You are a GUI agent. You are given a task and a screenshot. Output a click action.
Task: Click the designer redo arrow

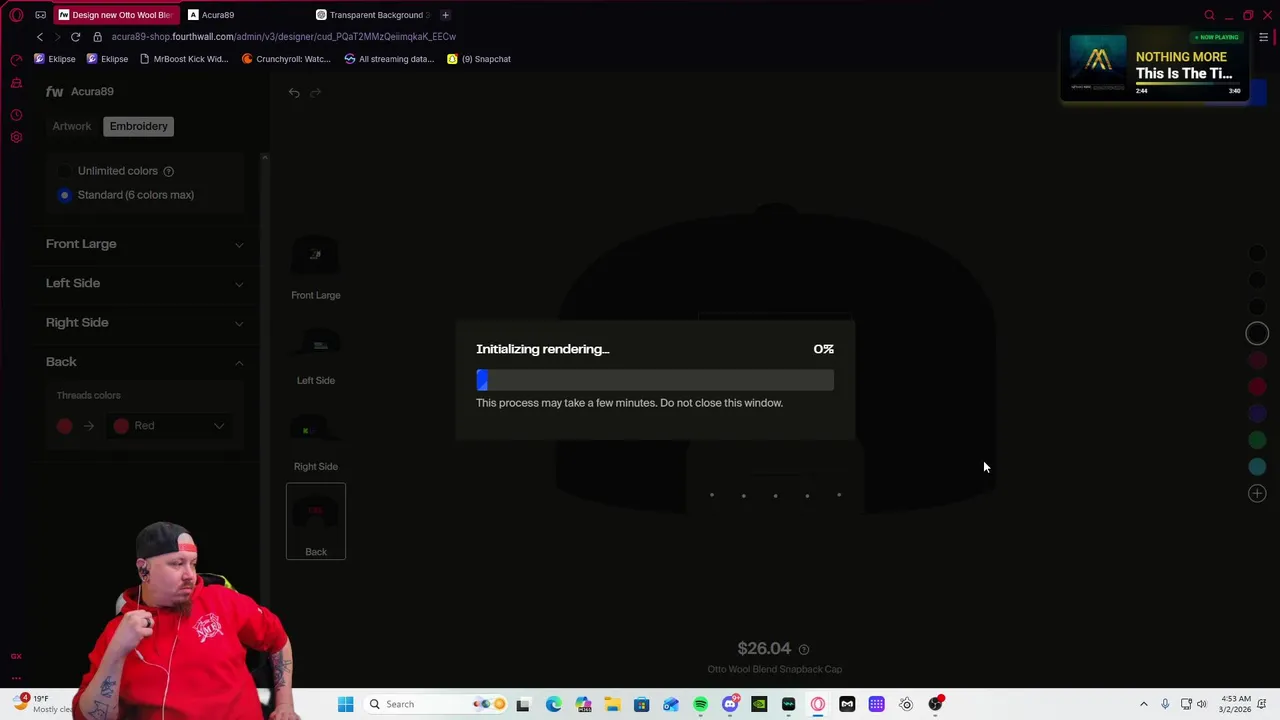click(x=316, y=93)
